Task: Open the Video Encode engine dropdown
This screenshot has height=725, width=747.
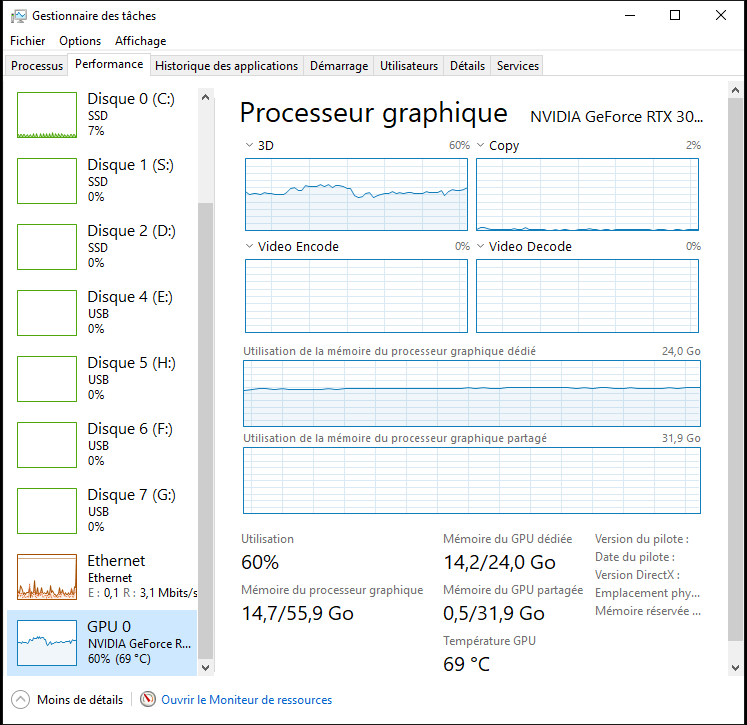Action: (x=249, y=247)
